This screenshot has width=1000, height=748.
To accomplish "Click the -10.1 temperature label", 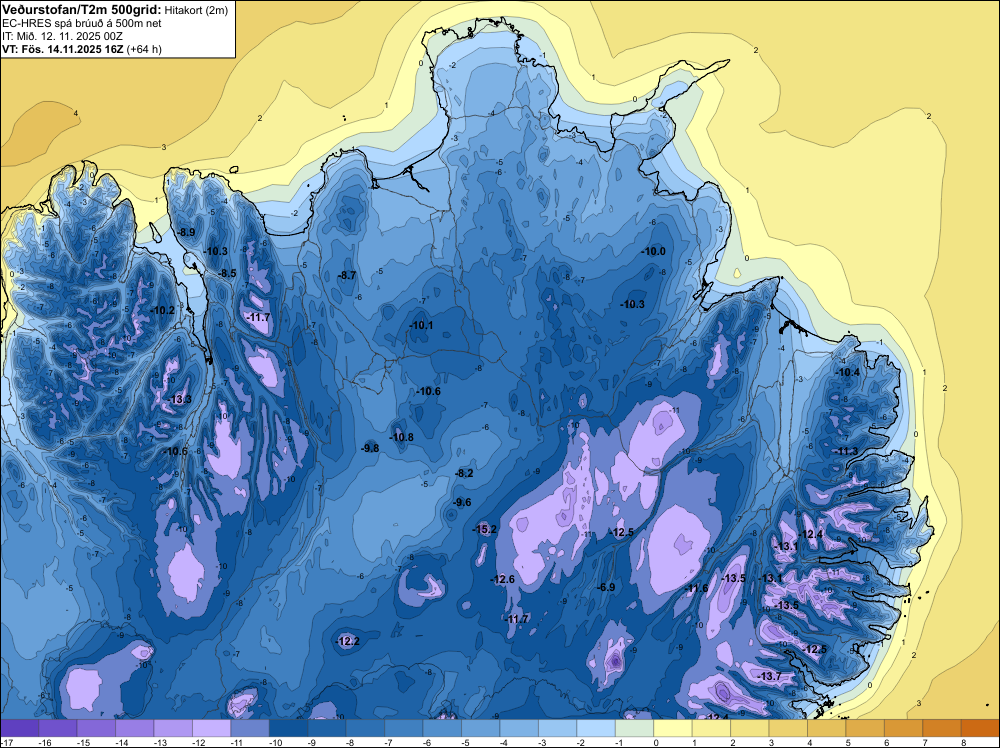I will (x=421, y=325).
